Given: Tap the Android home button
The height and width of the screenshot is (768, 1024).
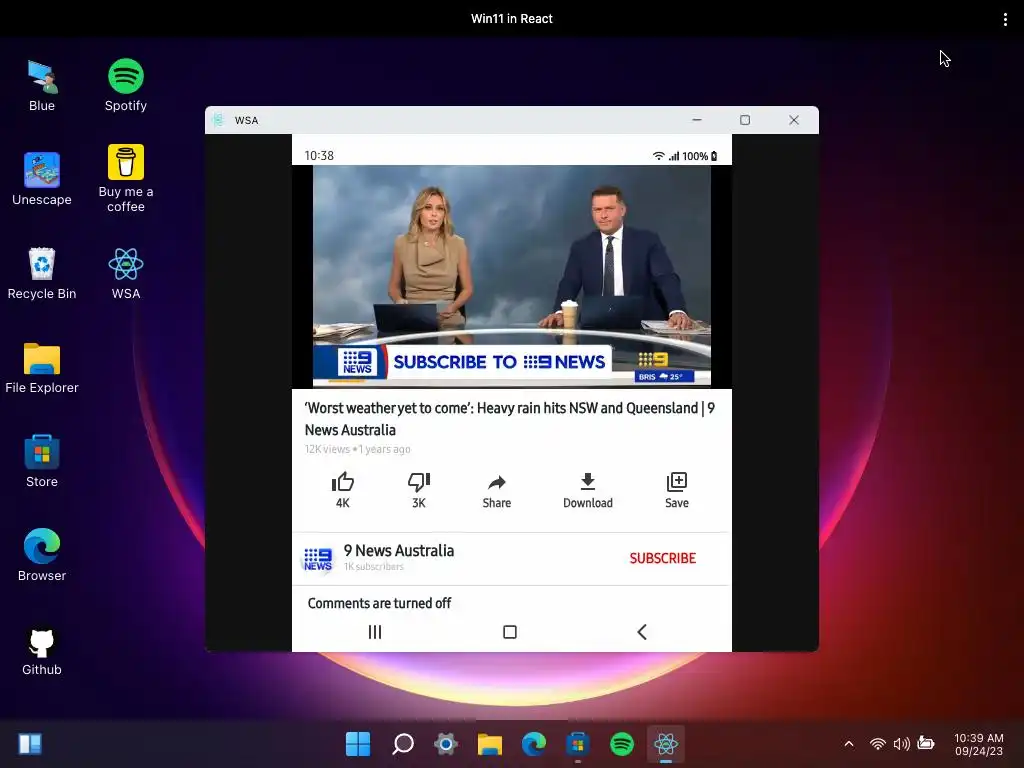Looking at the screenshot, I should [510, 632].
